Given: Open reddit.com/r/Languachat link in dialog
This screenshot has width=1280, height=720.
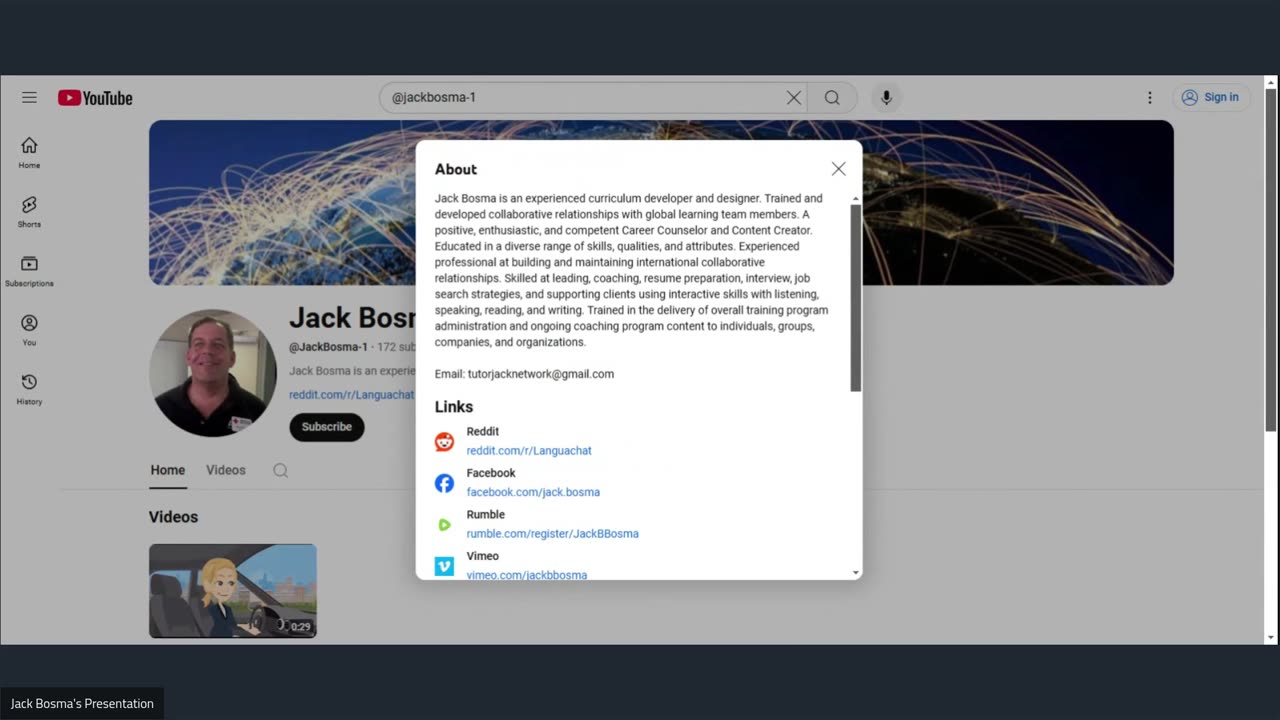Looking at the screenshot, I should tap(529, 451).
